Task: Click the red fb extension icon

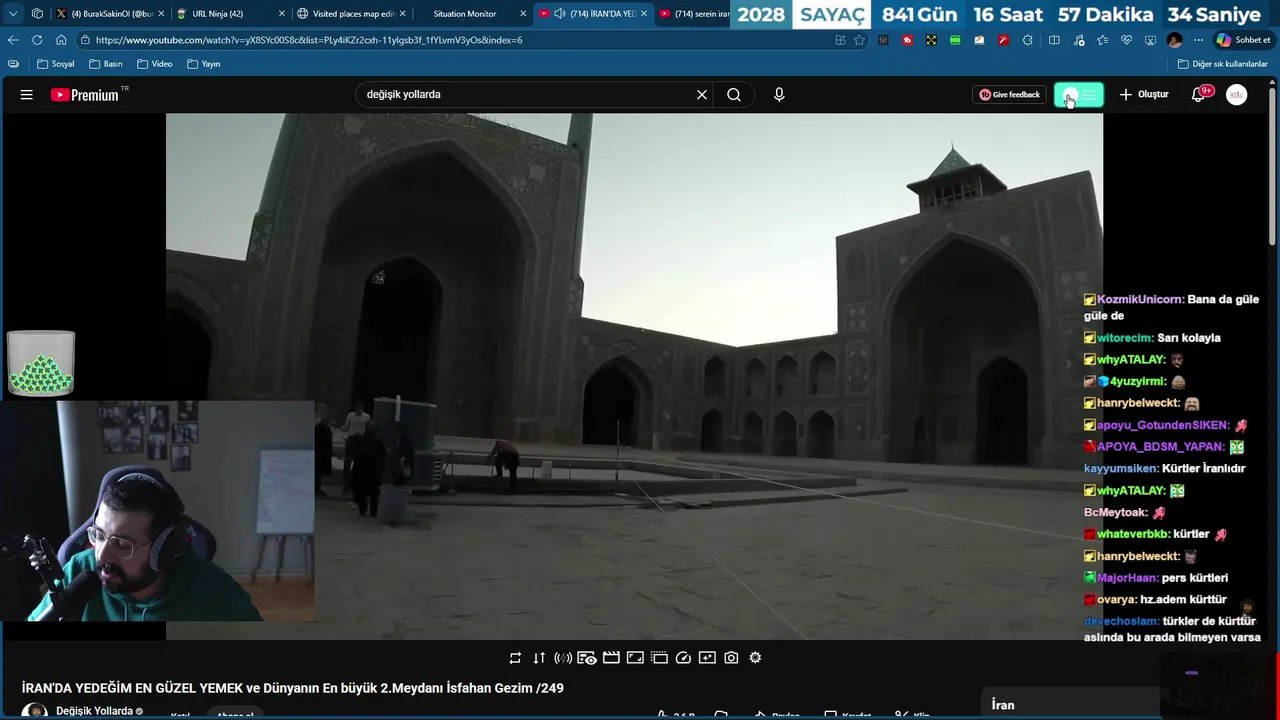Action: point(907,40)
